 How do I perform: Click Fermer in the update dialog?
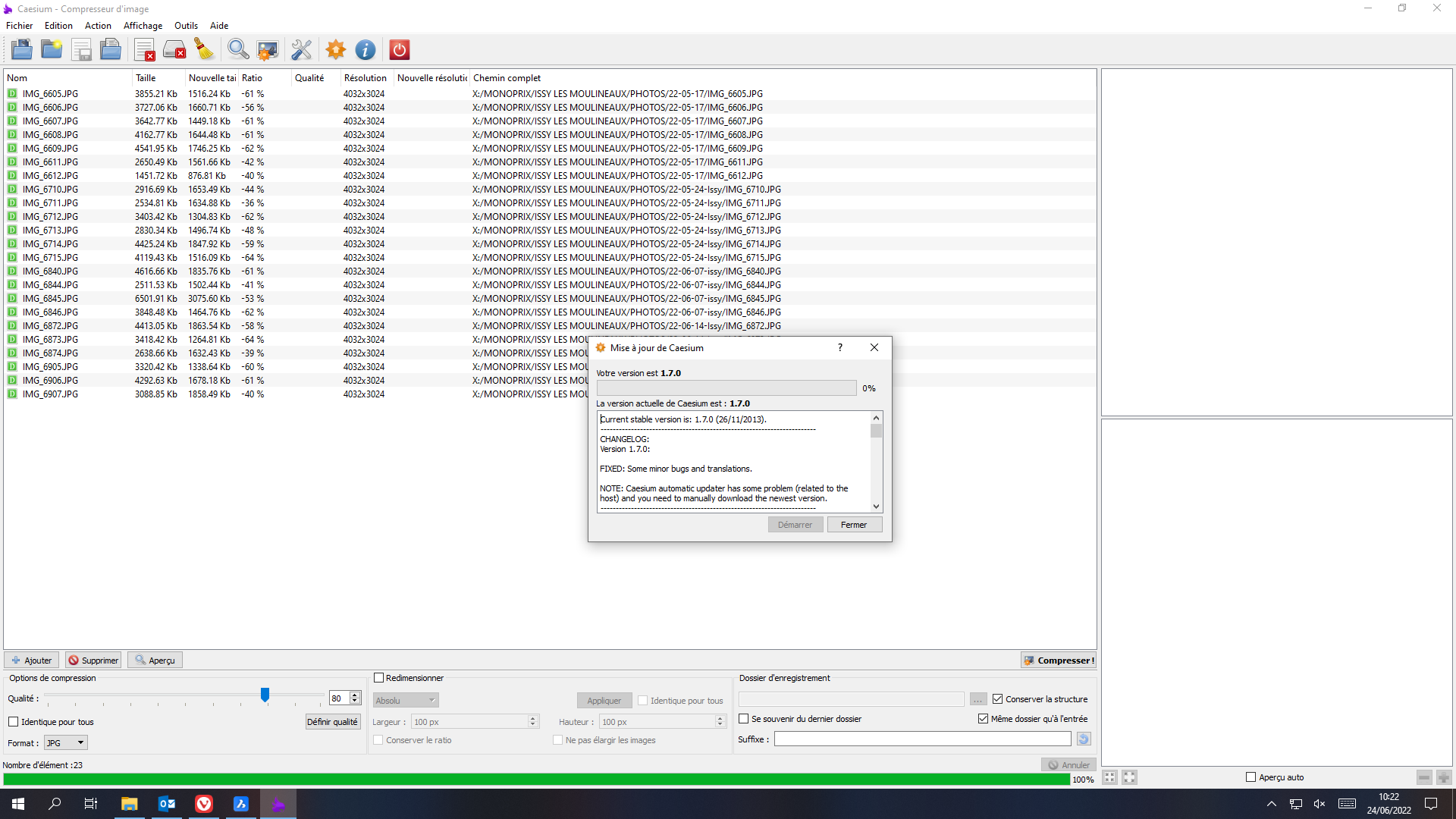pos(854,525)
